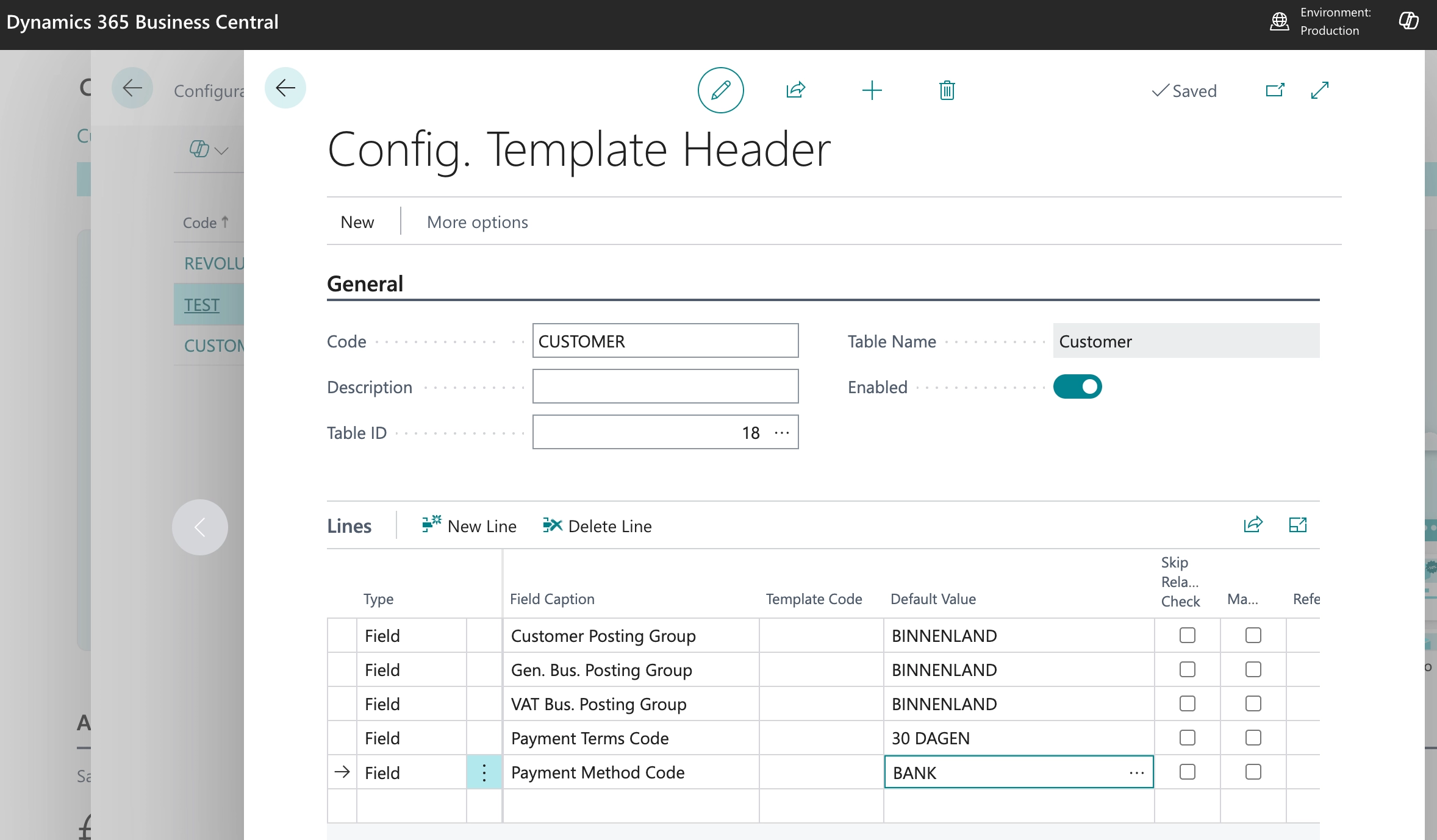Click the trash delete icon
This screenshot has height=840, width=1437.
(x=947, y=90)
